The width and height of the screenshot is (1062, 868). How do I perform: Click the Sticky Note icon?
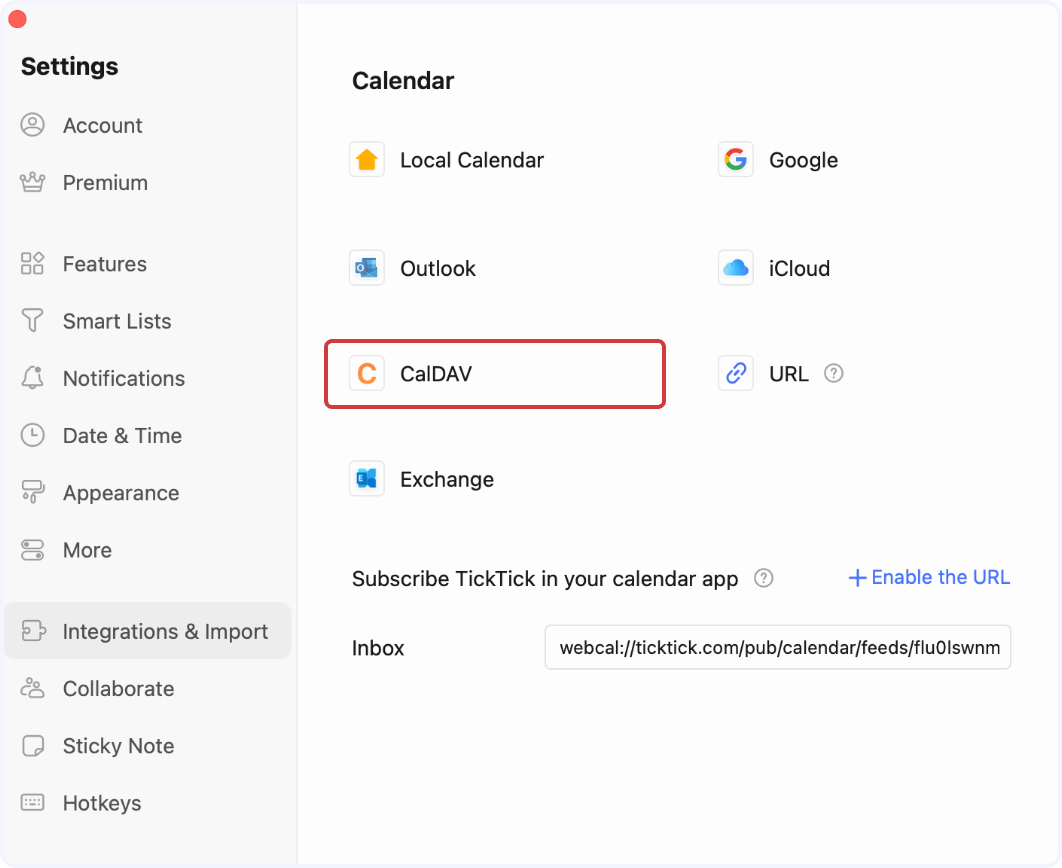click(x=33, y=746)
